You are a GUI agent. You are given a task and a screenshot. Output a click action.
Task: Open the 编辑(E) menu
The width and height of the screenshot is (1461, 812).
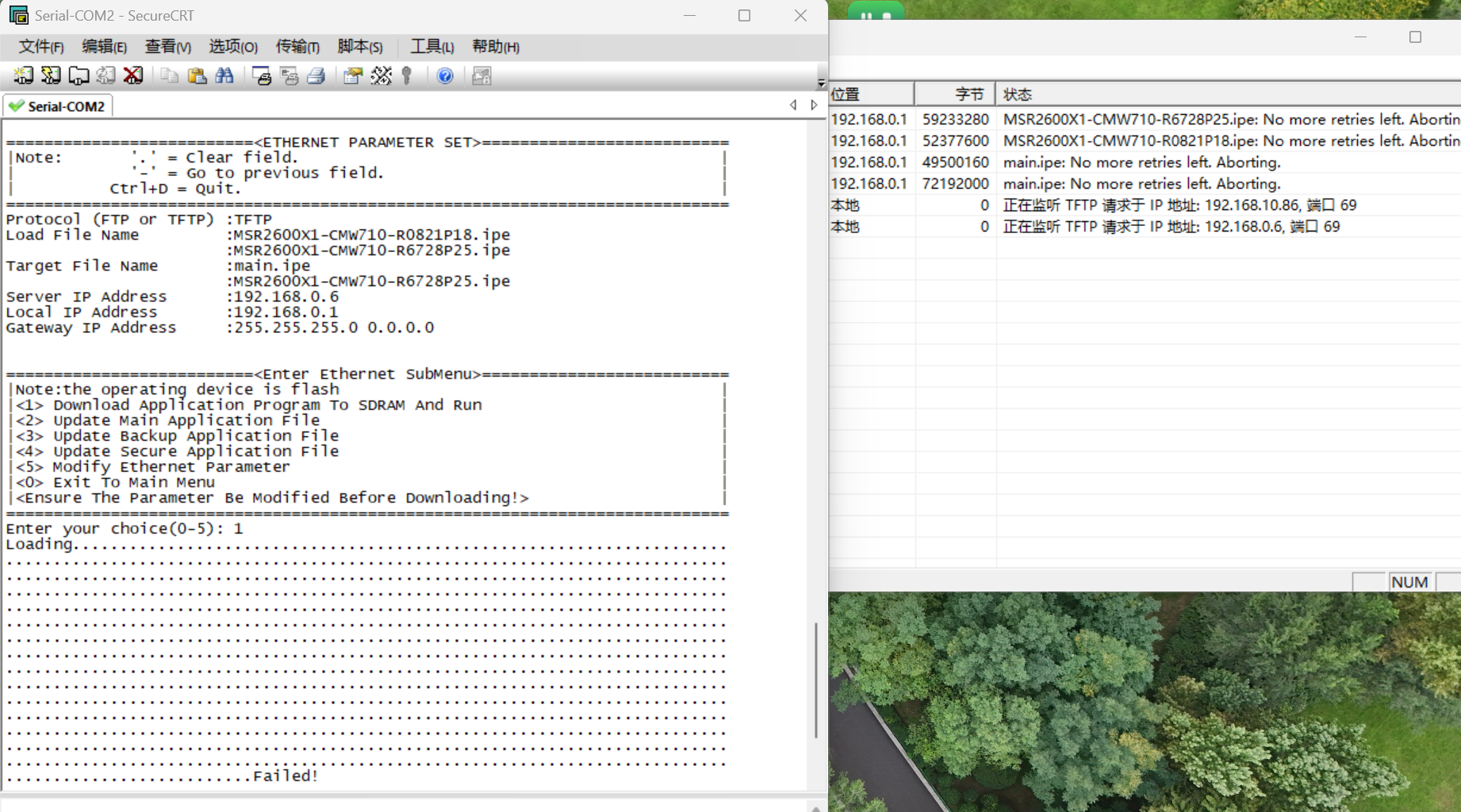pyautogui.click(x=105, y=47)
